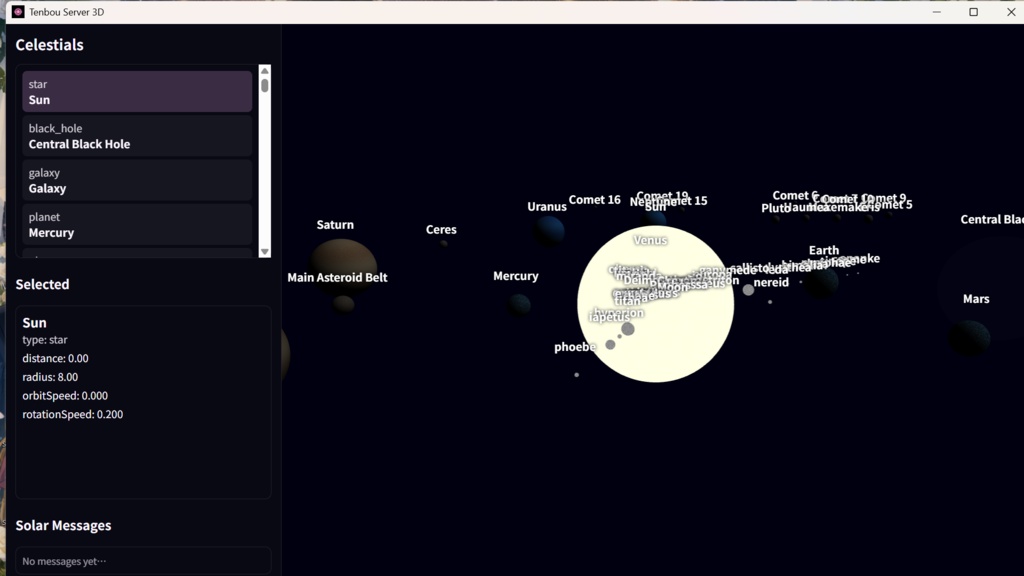Click the Celestials scrollbar down arrow
The width and height of the screenshot is (1024, 576).
coord(263,250)
